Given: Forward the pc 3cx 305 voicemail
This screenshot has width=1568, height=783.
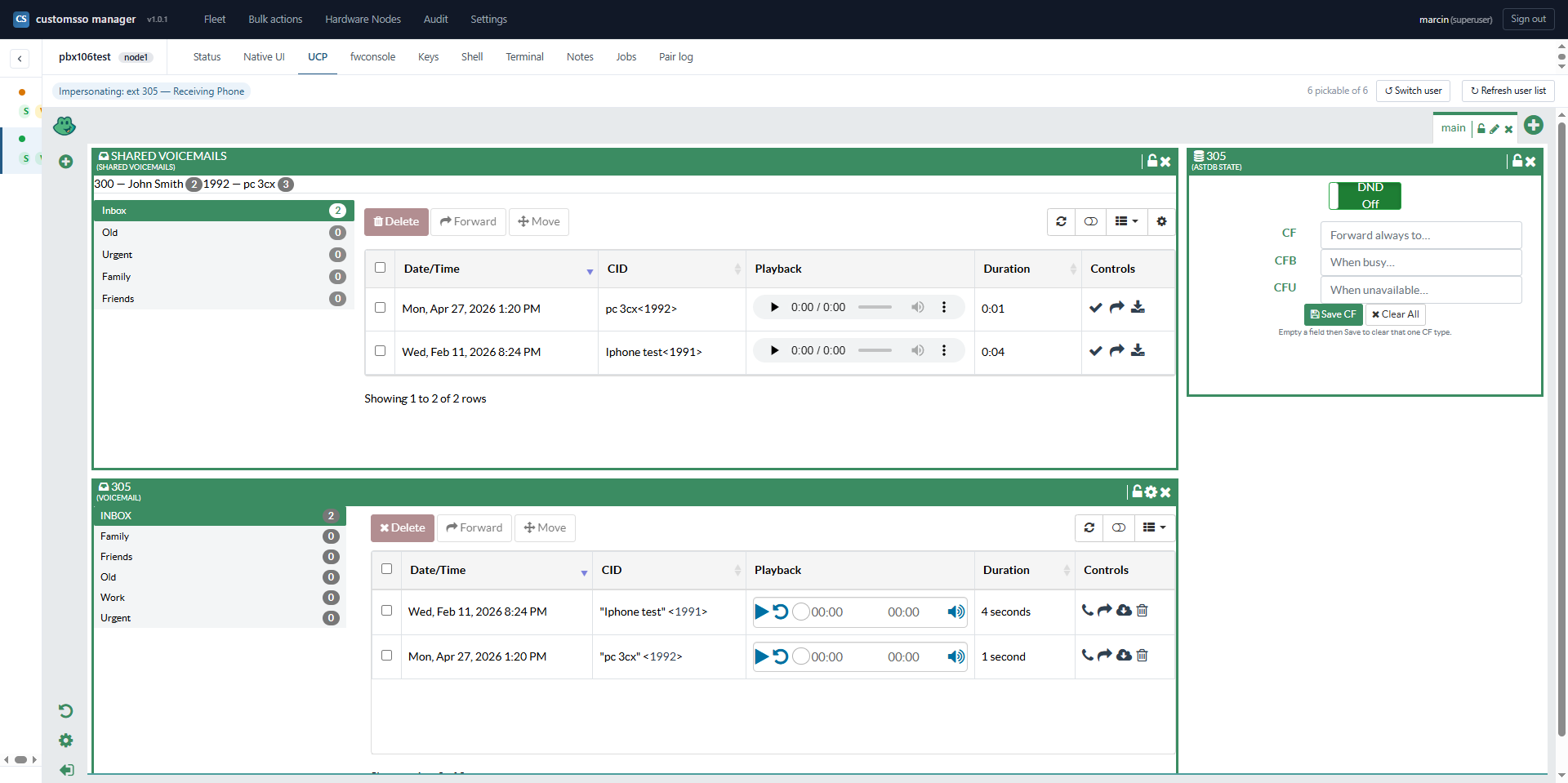Looking at the screenshot, I should (1105, 655).
